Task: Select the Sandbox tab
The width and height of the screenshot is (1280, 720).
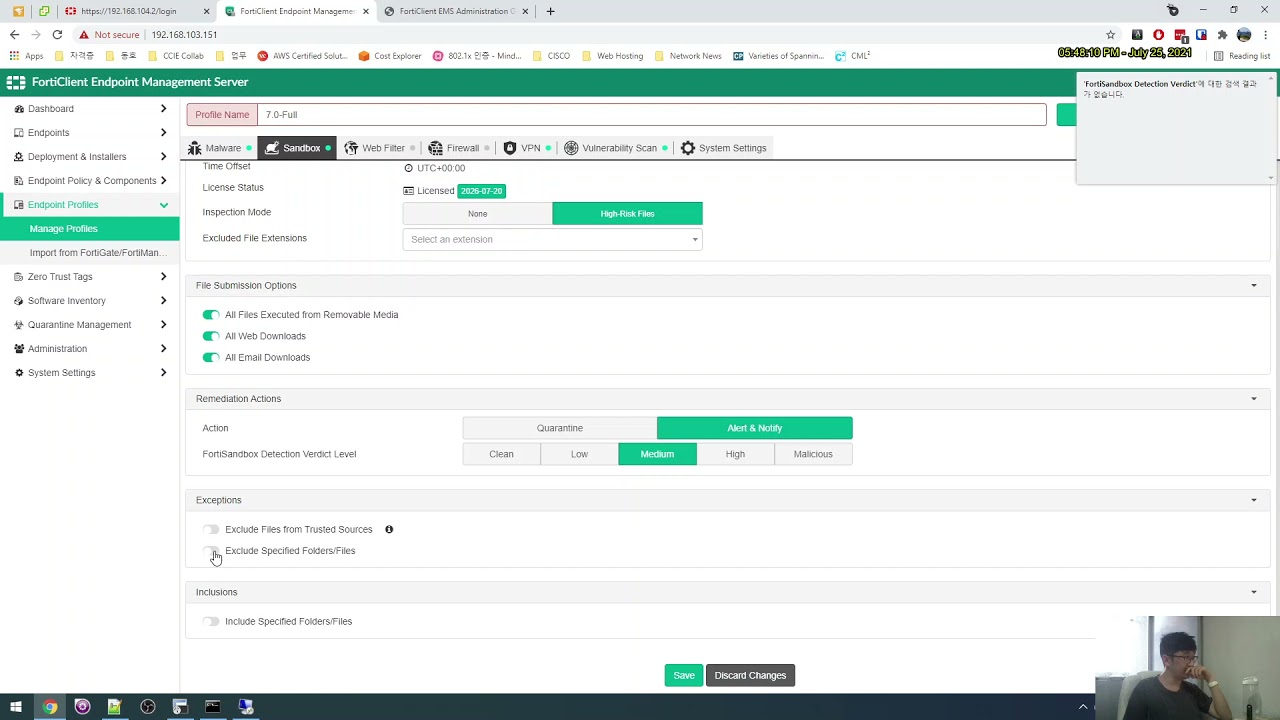Action: [x=296, y=148]
